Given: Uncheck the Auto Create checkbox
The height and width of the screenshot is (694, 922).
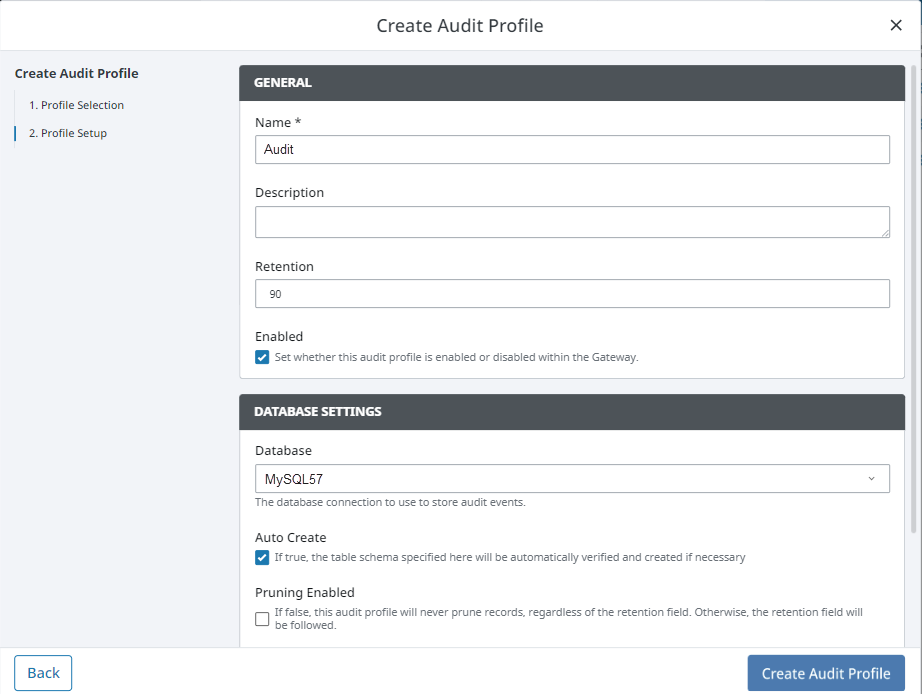Looking at the screenshot, I should (x=262, y=558).
